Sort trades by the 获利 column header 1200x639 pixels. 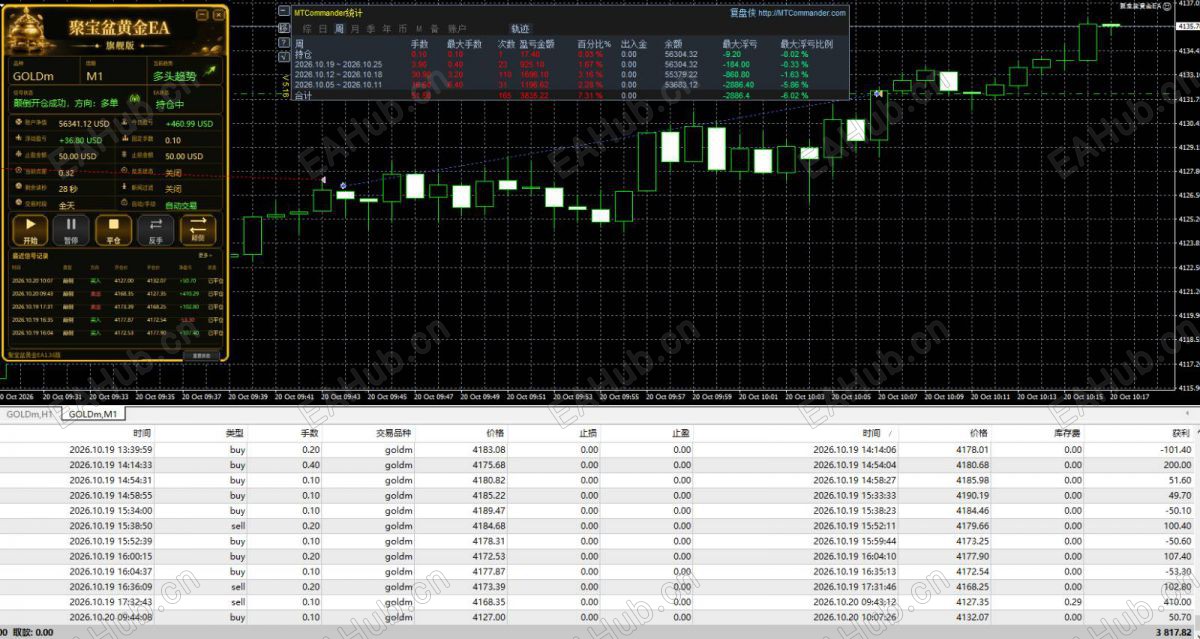(x=1180, y=433)
